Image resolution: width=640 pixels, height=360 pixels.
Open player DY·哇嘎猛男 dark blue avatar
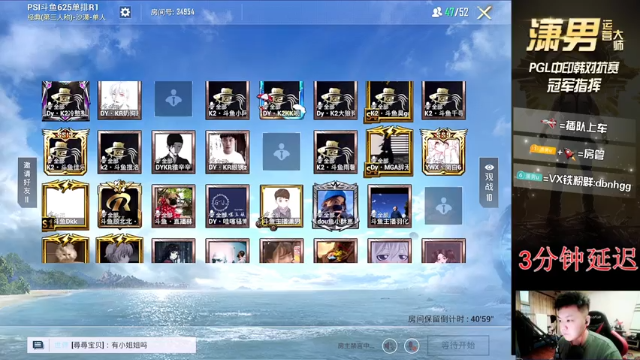[x=227, y=206]
